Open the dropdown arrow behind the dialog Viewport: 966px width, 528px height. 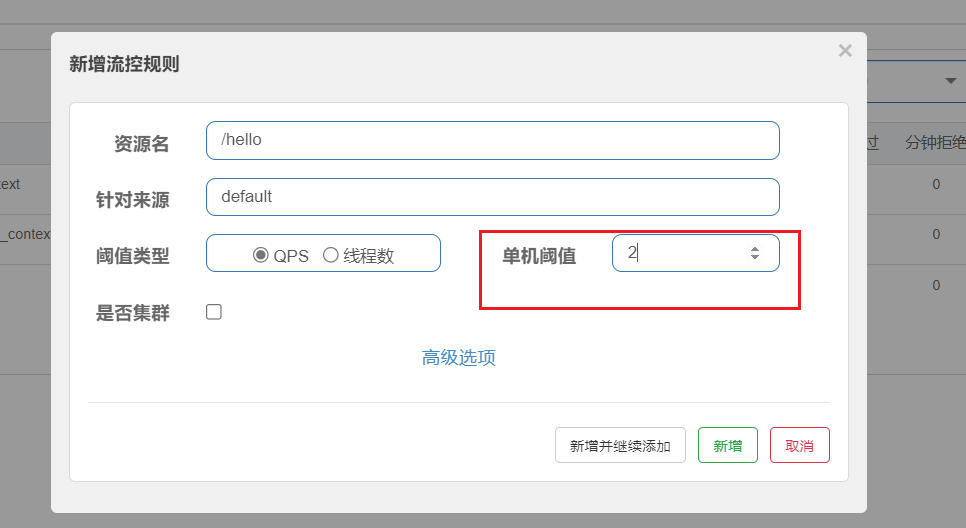(x=949, y=81)
